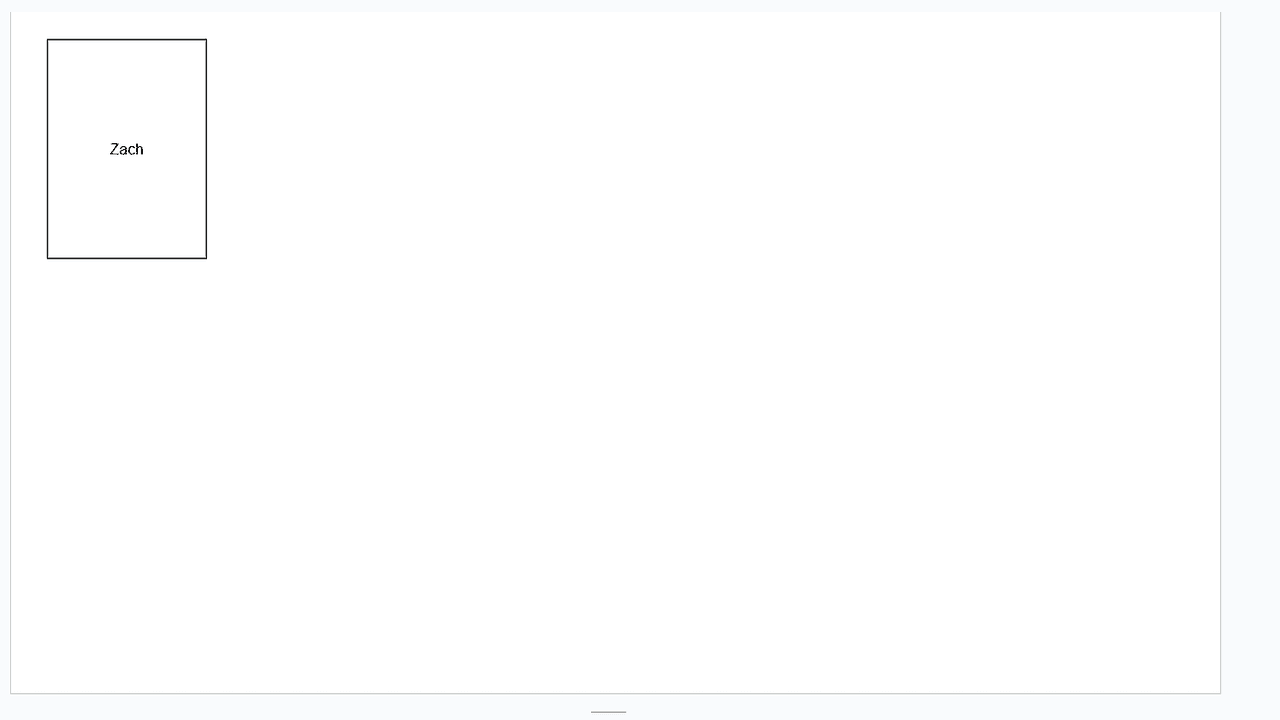Screen dimensions: 1280x720
Task: Click the left border of Zach rectangle
Action: 48,149
